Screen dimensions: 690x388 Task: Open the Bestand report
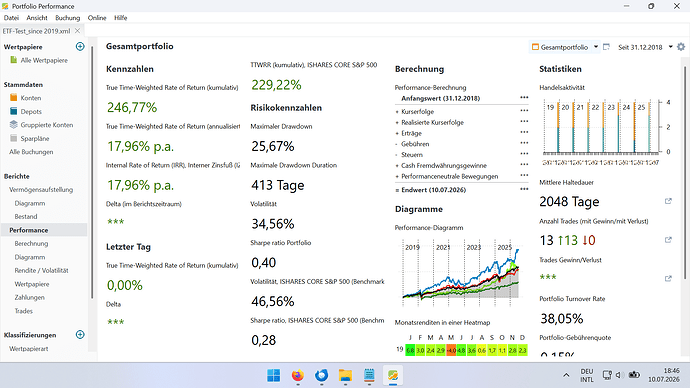pos(26,216)
